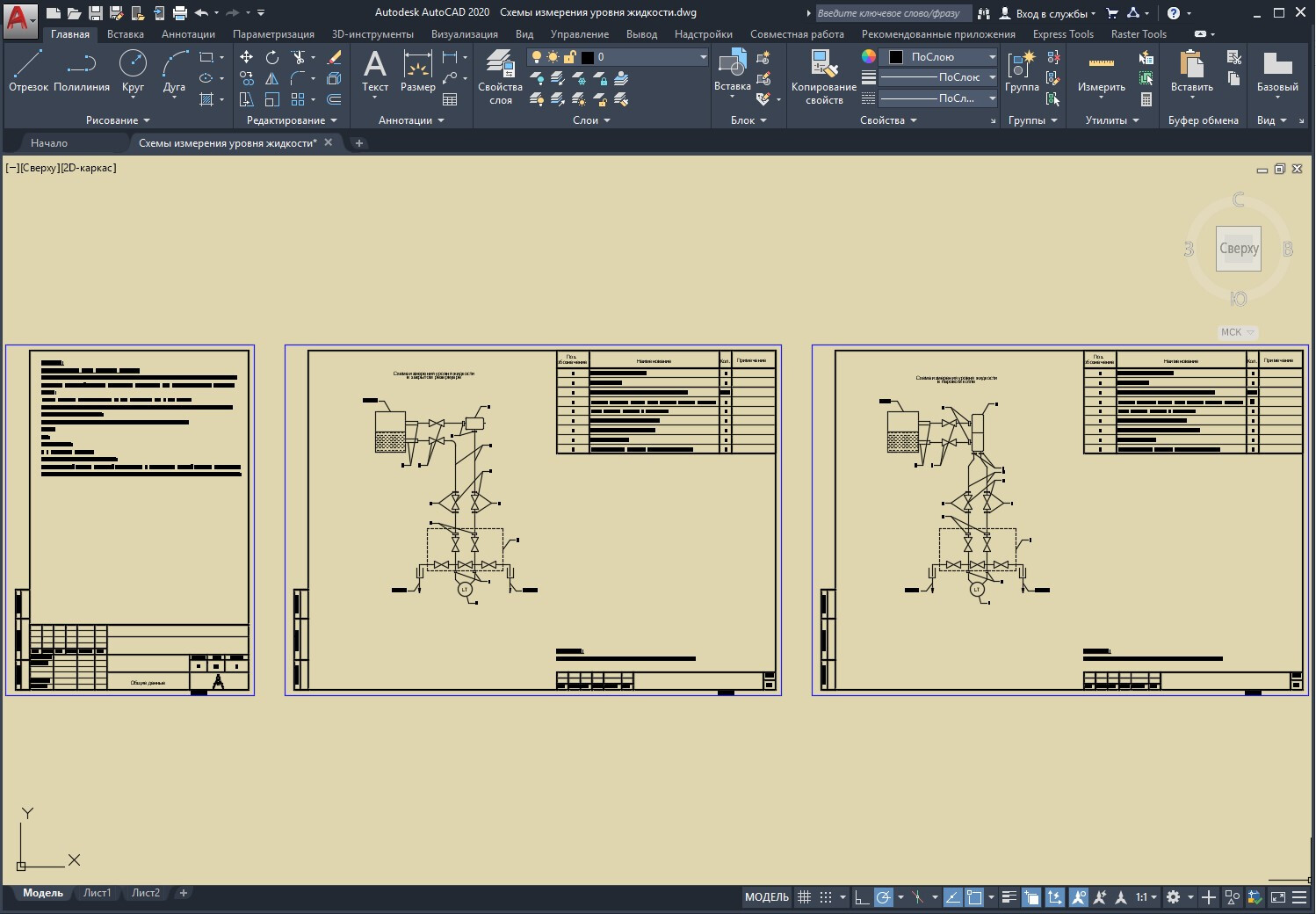
Task: Switch to the Лист1 layout tab
Action: (97, 893)
